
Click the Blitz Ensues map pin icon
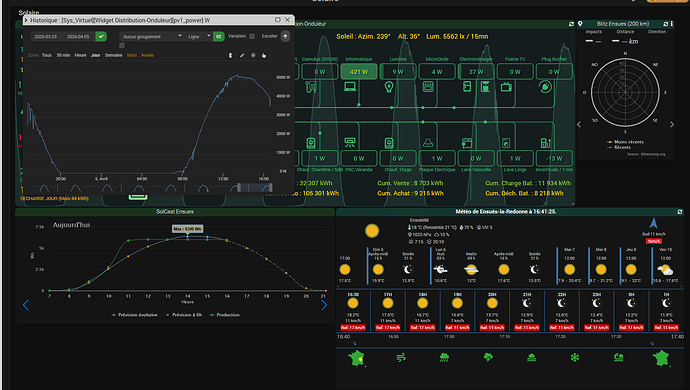pos(580,24)
